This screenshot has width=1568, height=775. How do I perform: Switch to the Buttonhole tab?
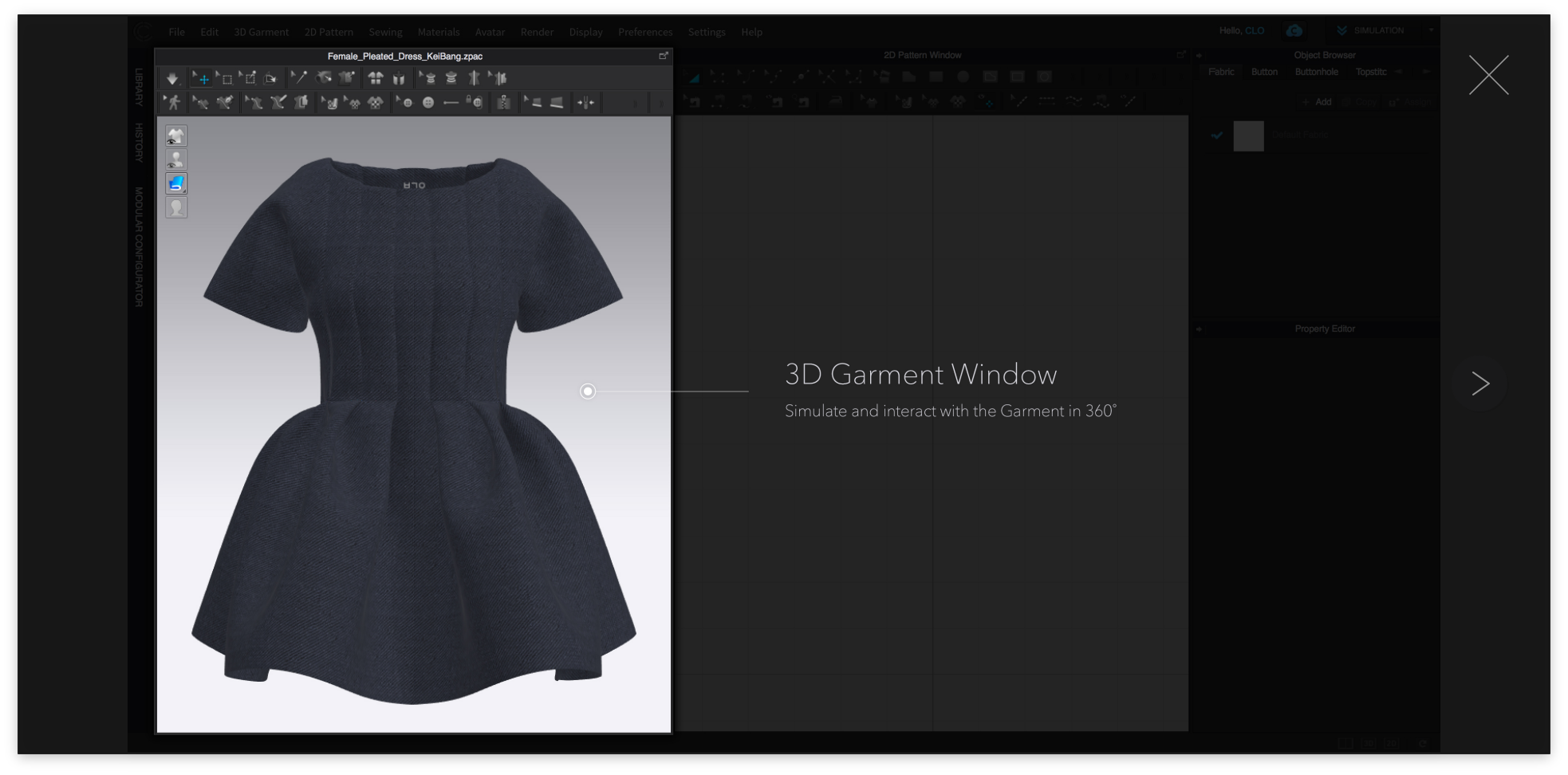(1316, 72)
